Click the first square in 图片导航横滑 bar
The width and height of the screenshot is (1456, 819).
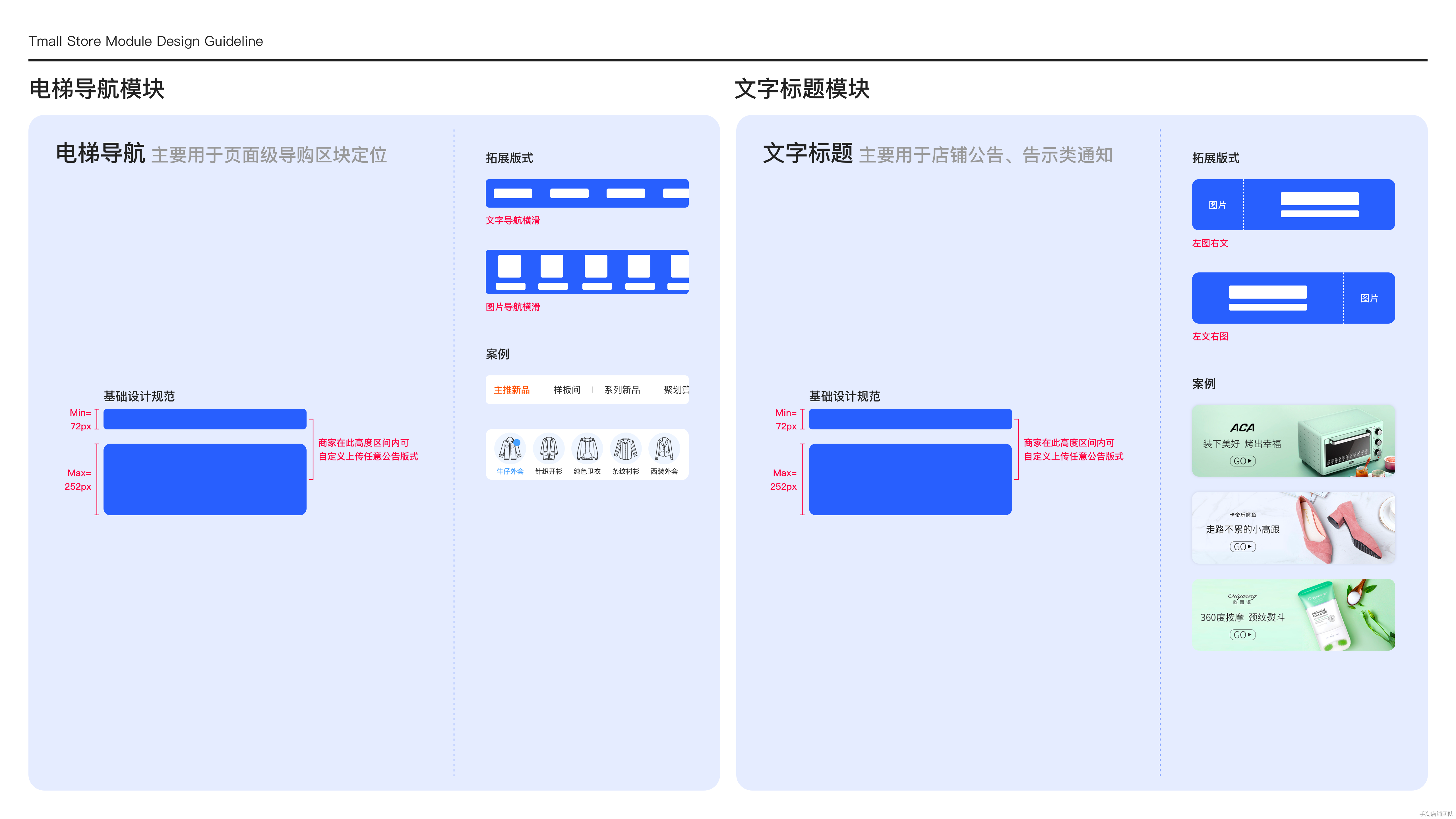[x=509, y=266]
